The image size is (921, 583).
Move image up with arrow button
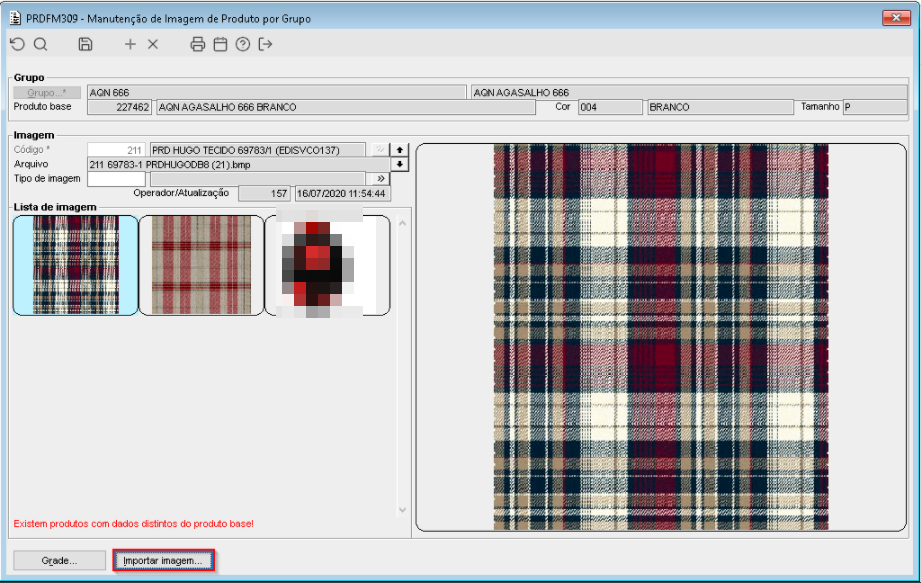(x=399, y=150)
